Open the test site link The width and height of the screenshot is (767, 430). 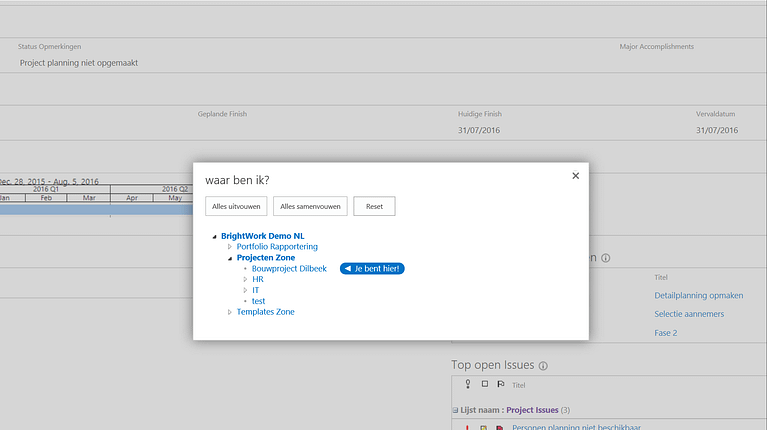(258, 301)
